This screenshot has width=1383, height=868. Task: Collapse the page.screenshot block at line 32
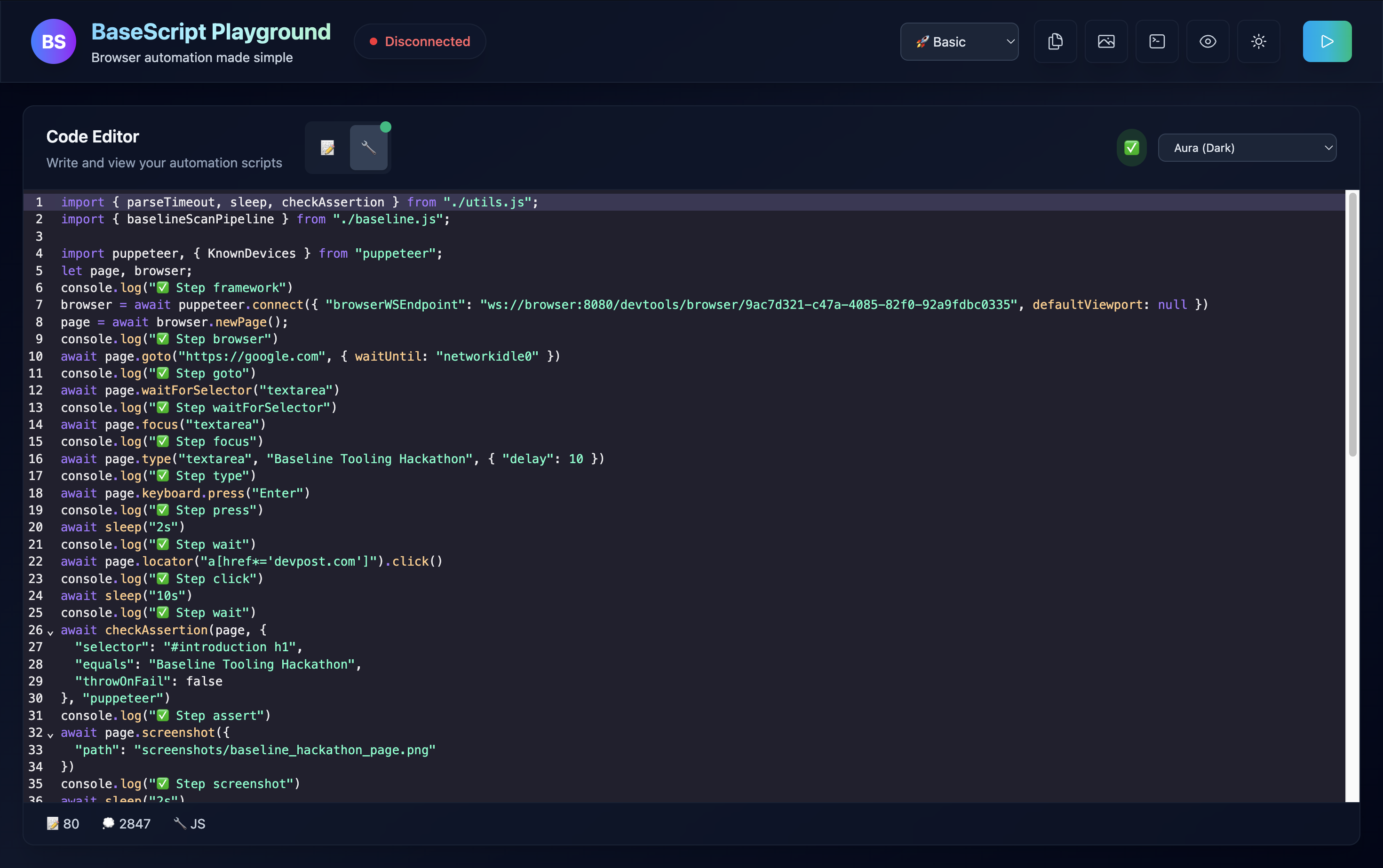50,735
